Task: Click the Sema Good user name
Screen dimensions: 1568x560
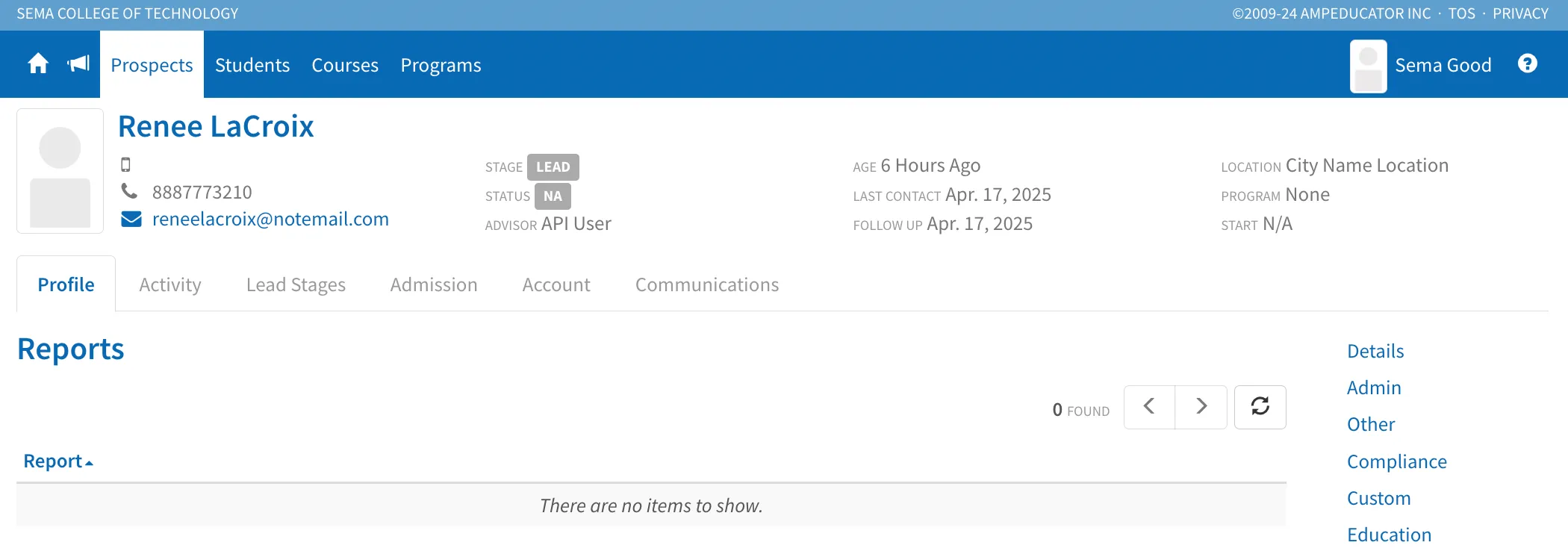Action: [x=1443, y=65]
